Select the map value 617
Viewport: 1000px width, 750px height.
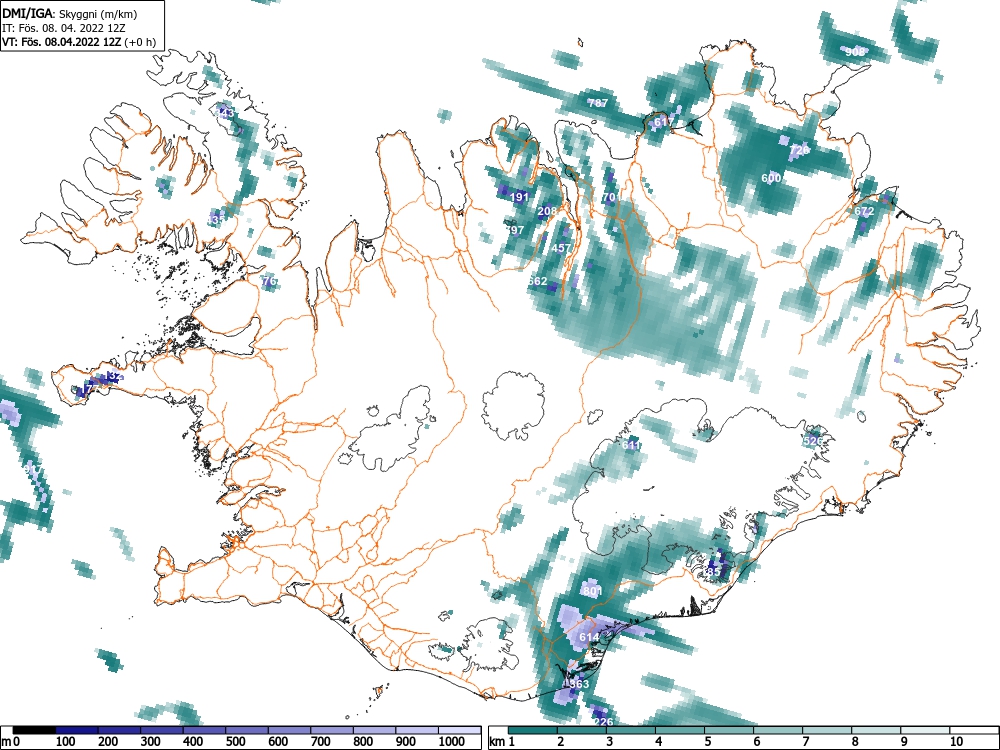pos(663,122)
